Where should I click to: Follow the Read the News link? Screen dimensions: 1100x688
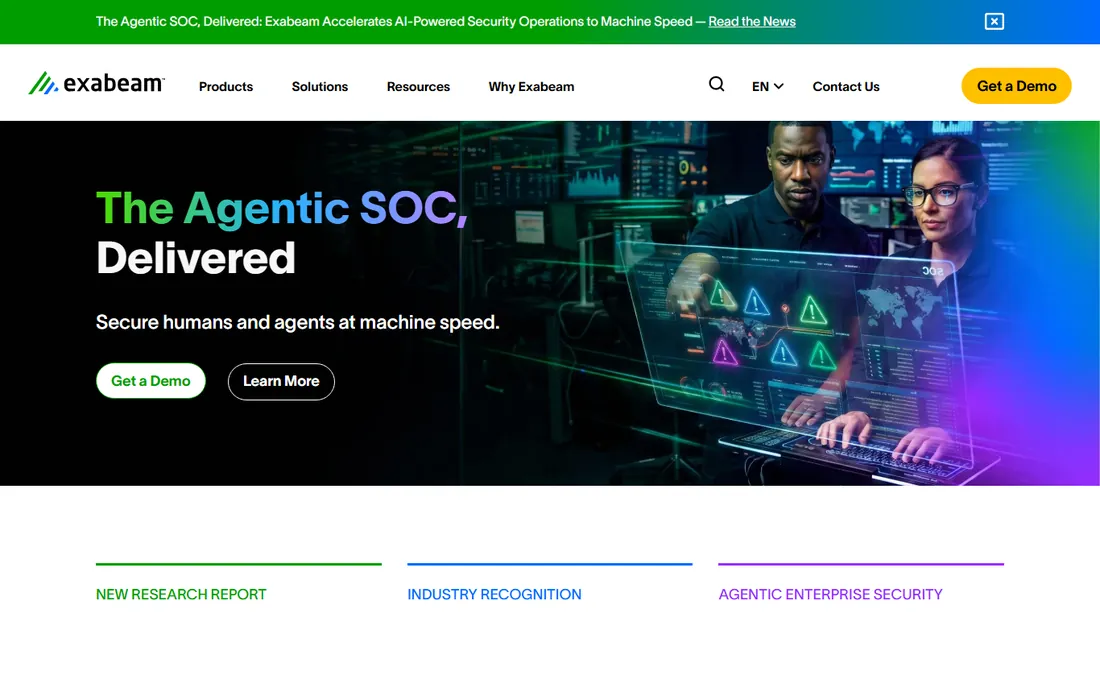pos(752,22)
